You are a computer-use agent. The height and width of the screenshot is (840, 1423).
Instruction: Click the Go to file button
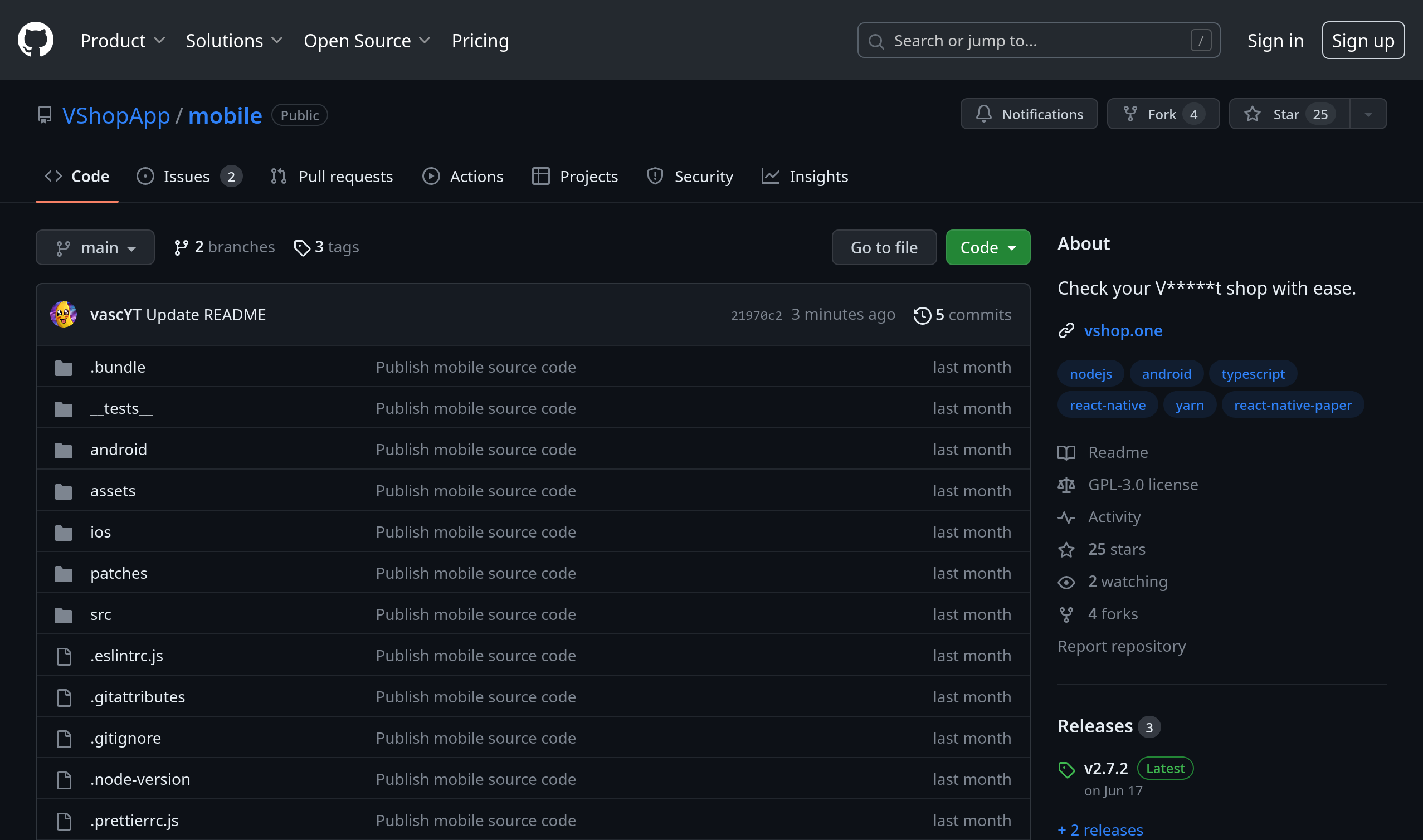coord(884,247)
